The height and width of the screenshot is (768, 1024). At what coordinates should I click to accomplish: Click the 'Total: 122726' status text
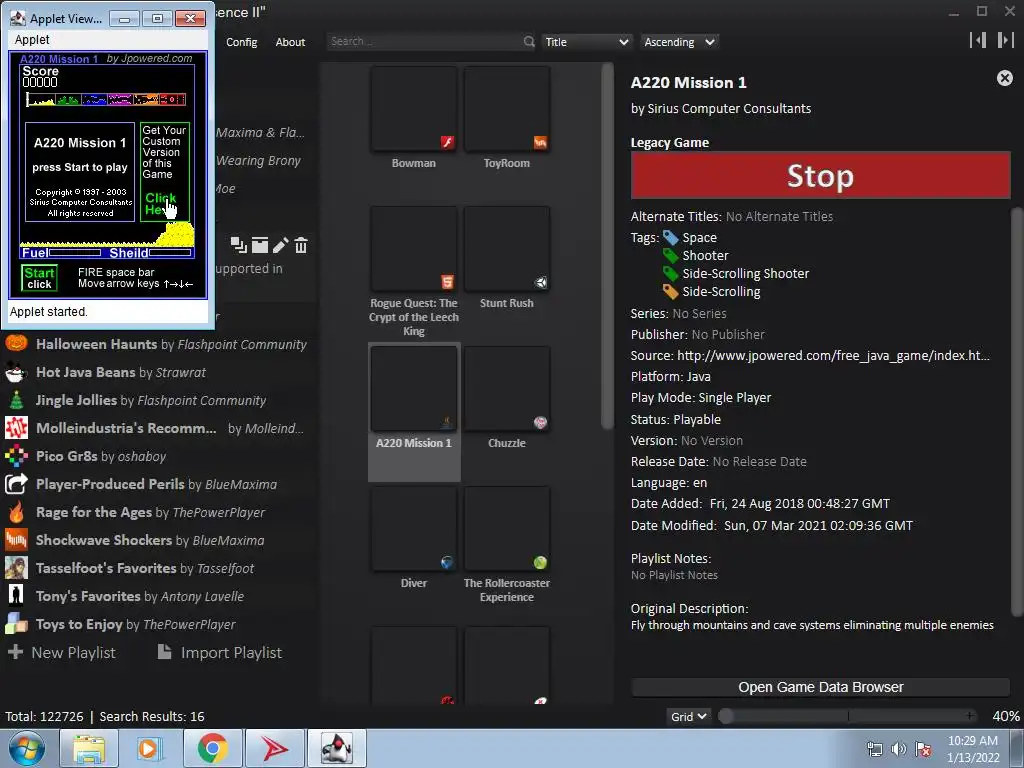point(44,716)
